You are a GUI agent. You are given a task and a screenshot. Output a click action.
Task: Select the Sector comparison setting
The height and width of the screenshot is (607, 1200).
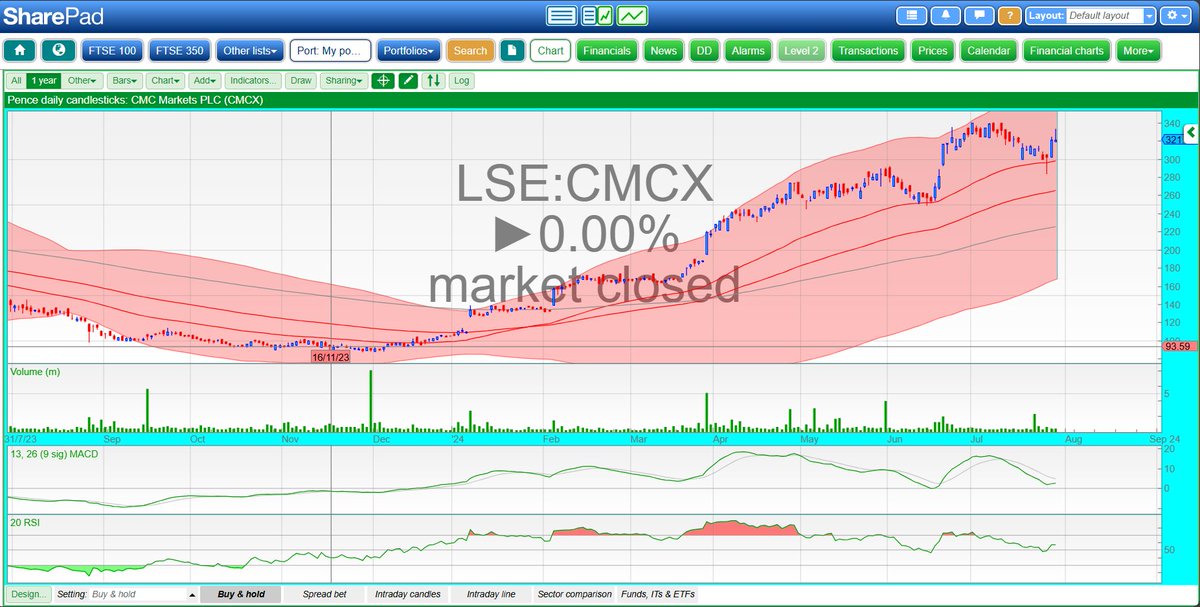tap(574, 594)
